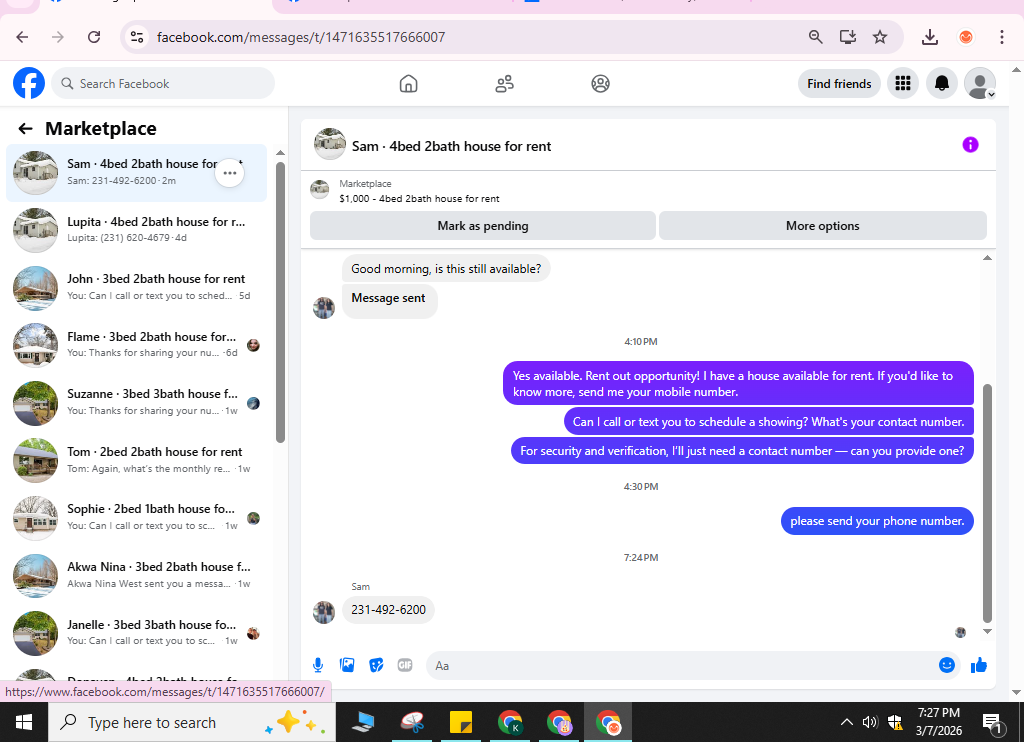Open the account profile menu
Viewport: 1024px width, 742px height.
[x=980, y=84]
